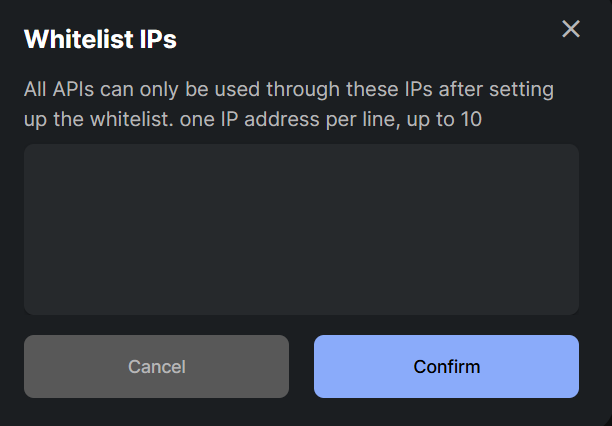Exit the dialog with the close icon
Viewport: 612px width, 426px height.
571,29
